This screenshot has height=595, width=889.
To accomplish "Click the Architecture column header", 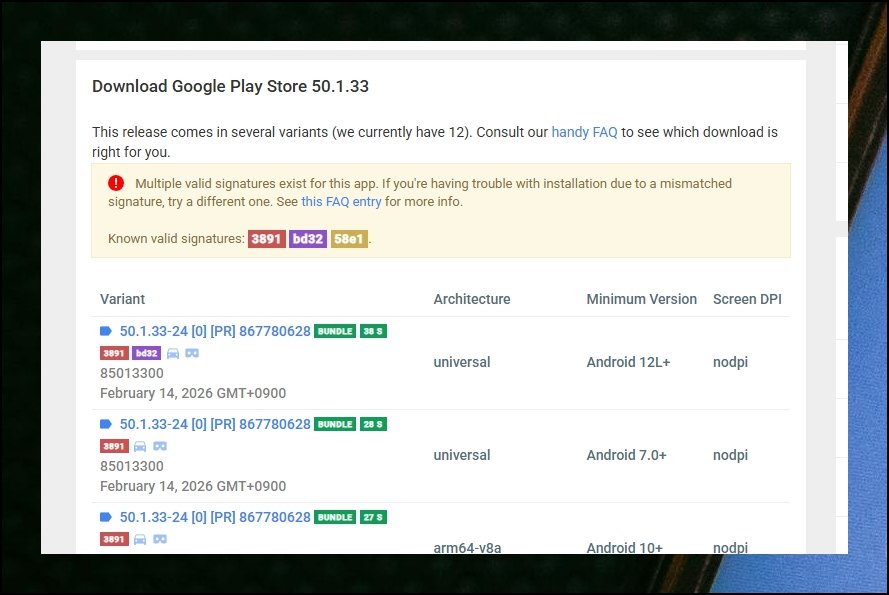I will [x=472, y=299].
